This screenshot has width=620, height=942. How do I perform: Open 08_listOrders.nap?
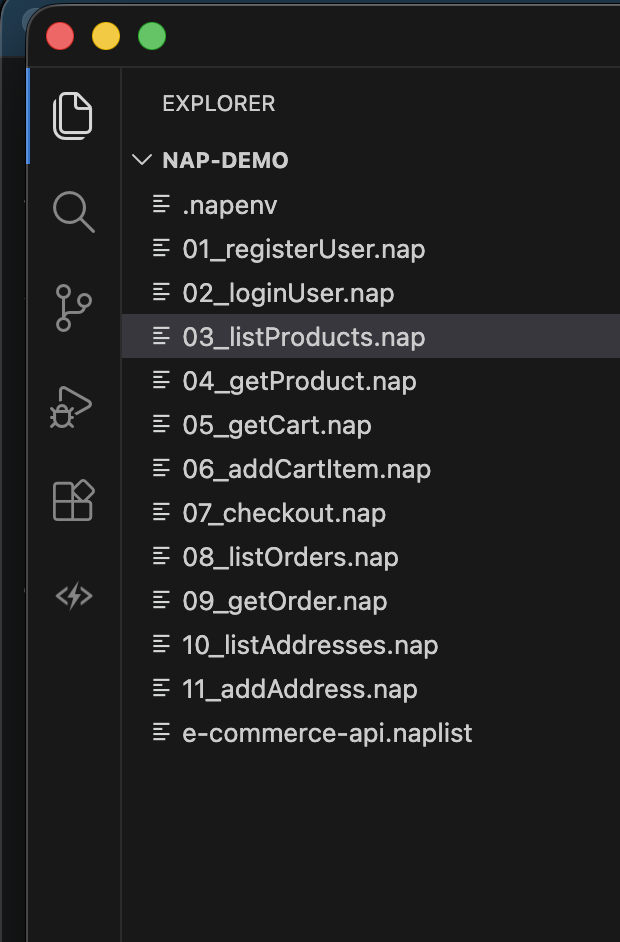(x=371, y=556)
